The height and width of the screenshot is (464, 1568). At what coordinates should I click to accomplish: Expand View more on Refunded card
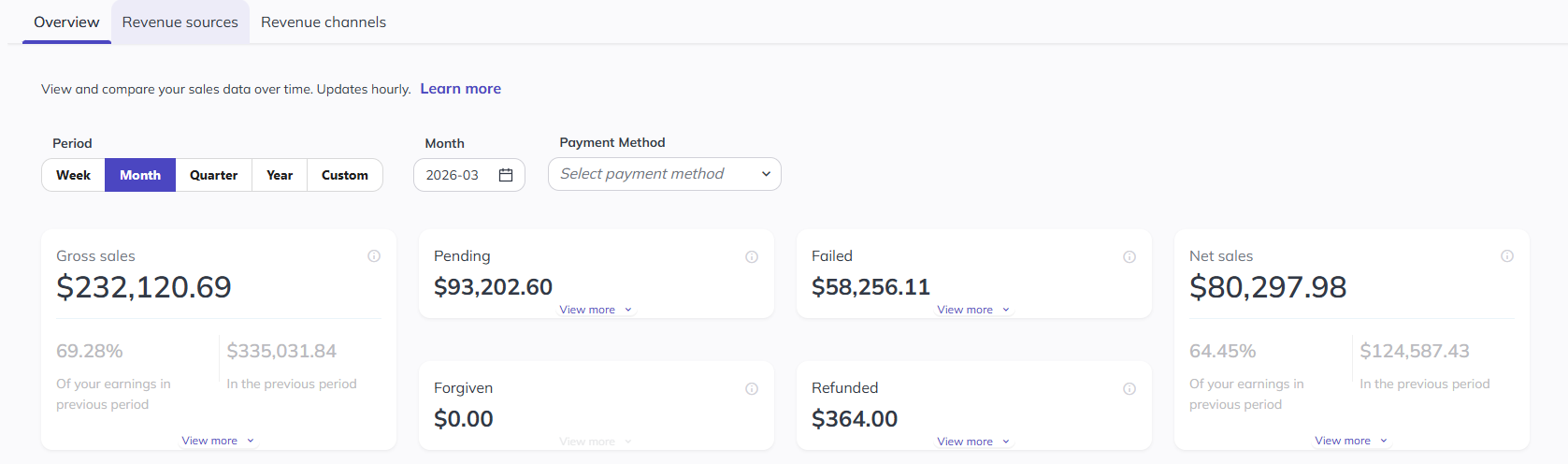pyautogui.click(x=973, y=442)
